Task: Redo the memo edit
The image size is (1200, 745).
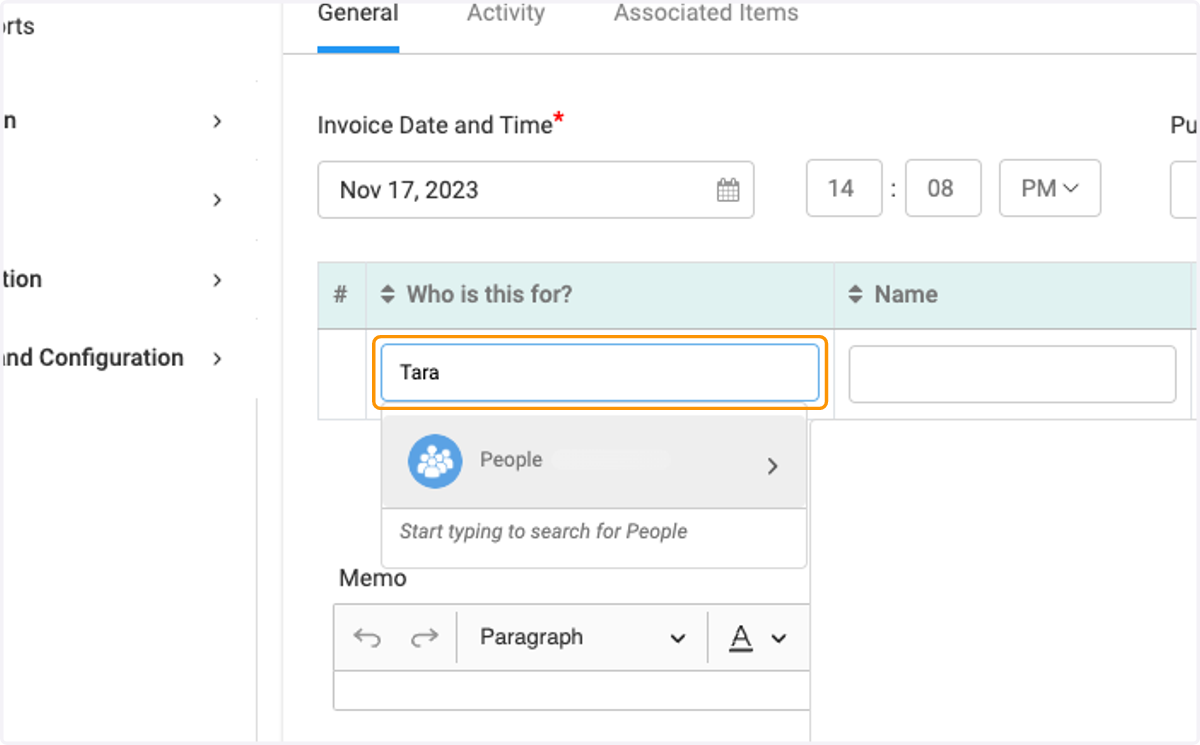Action: pos(425,638)
